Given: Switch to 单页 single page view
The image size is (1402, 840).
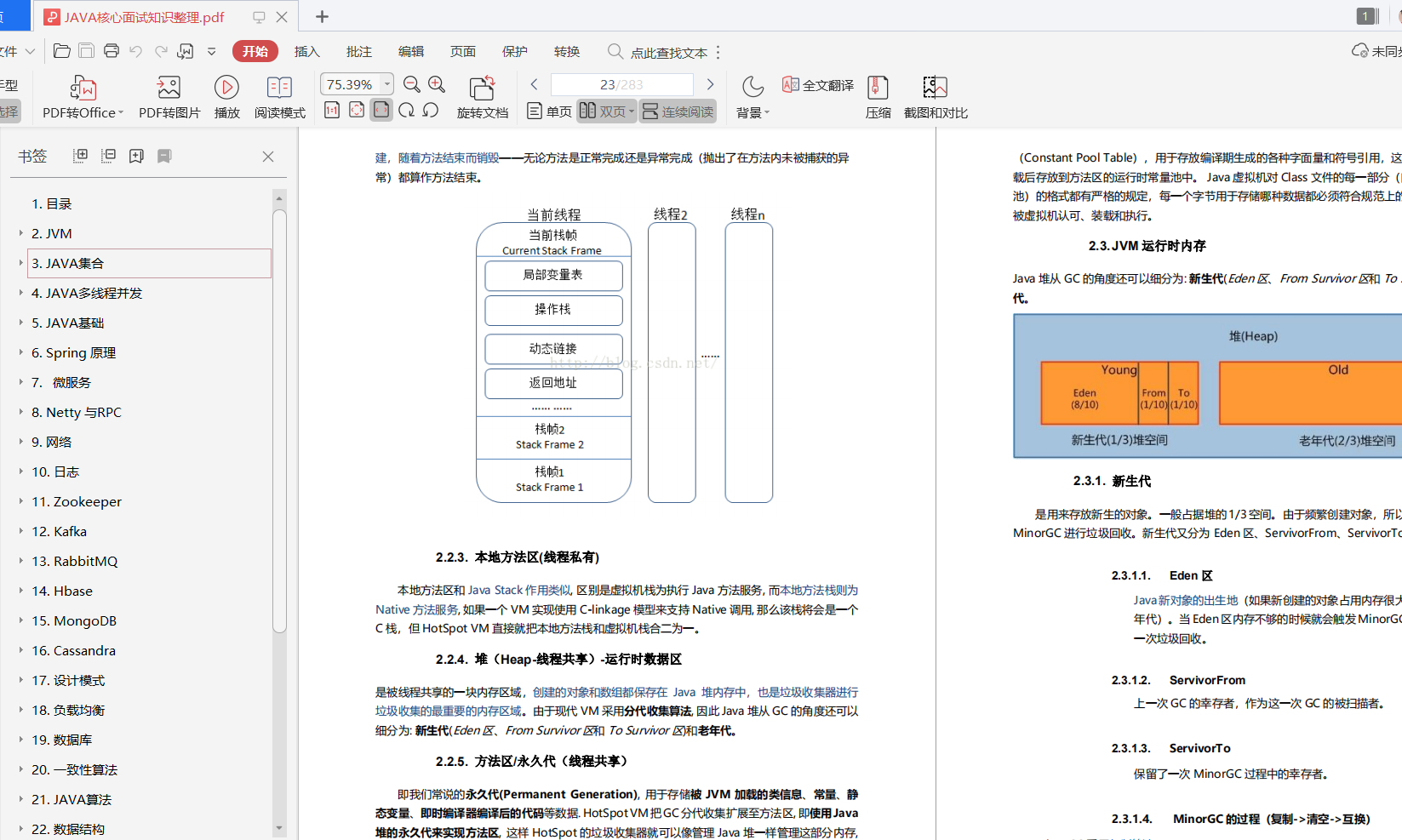Looking at the screenshot, I should point(549,111).
